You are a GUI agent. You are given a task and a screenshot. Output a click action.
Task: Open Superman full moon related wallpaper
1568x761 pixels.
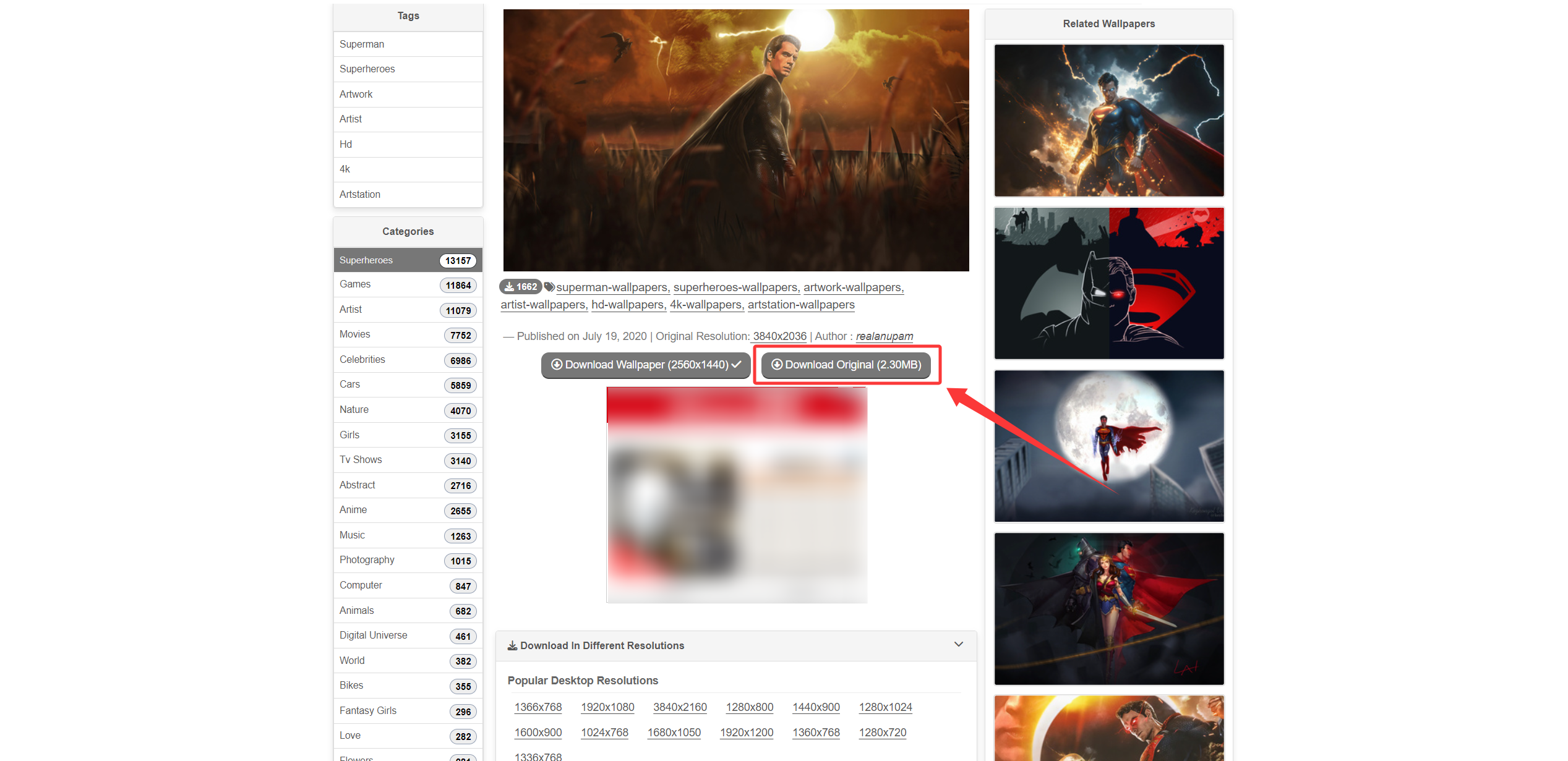pos(1108,446)
